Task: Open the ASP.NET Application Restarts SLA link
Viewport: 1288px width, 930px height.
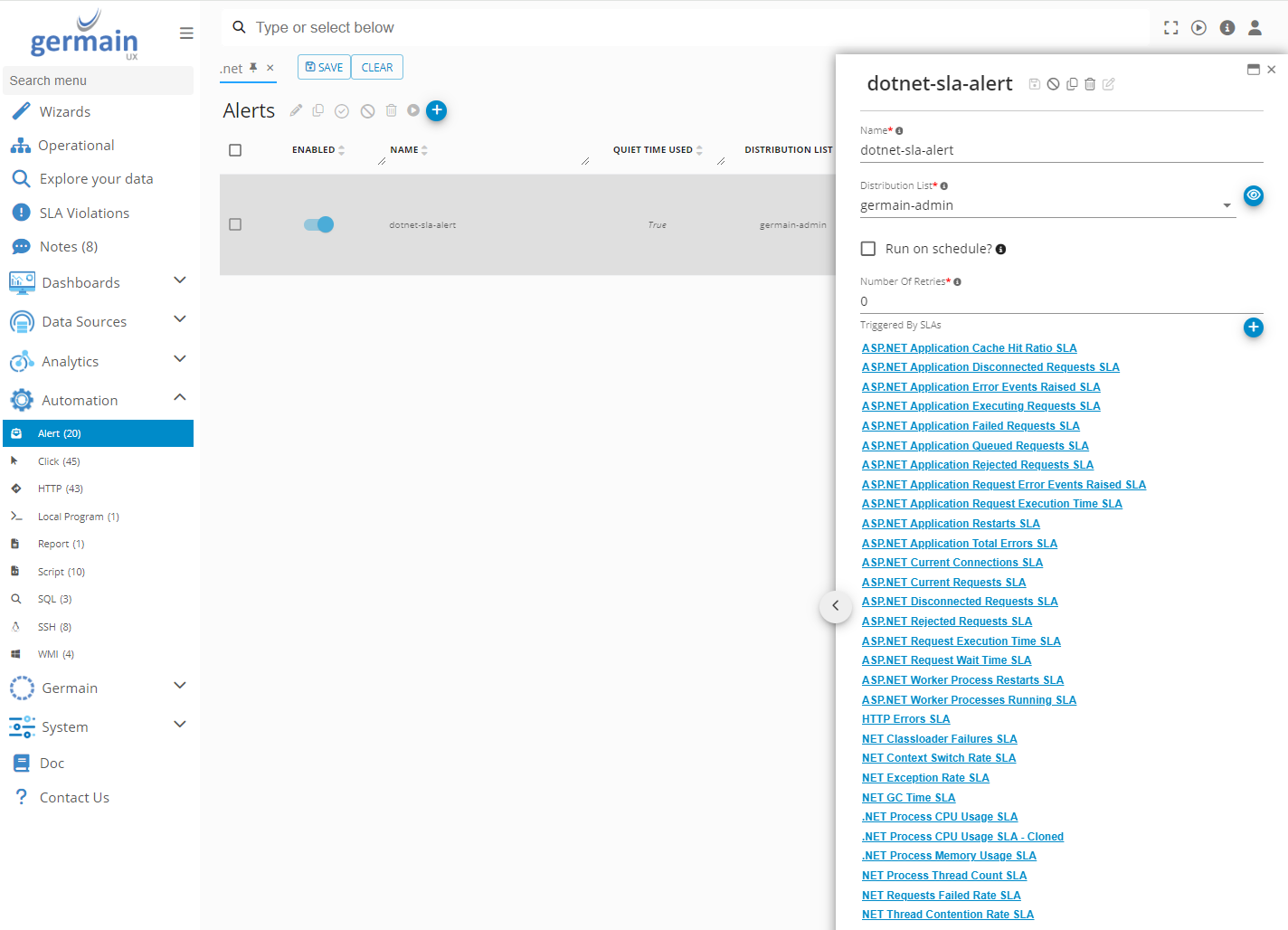Action: (951, 524)
